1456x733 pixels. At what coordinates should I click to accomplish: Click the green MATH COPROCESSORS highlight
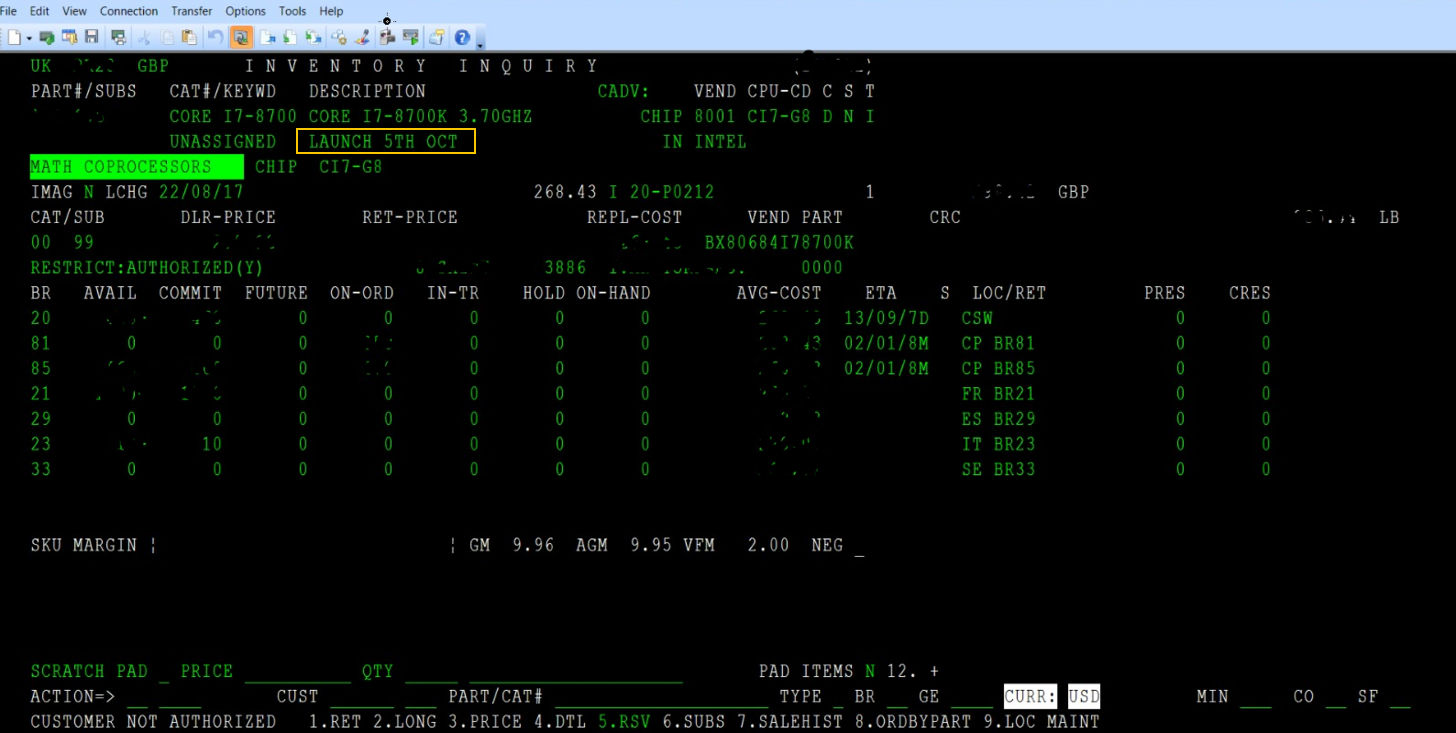(x=136, y=167)
